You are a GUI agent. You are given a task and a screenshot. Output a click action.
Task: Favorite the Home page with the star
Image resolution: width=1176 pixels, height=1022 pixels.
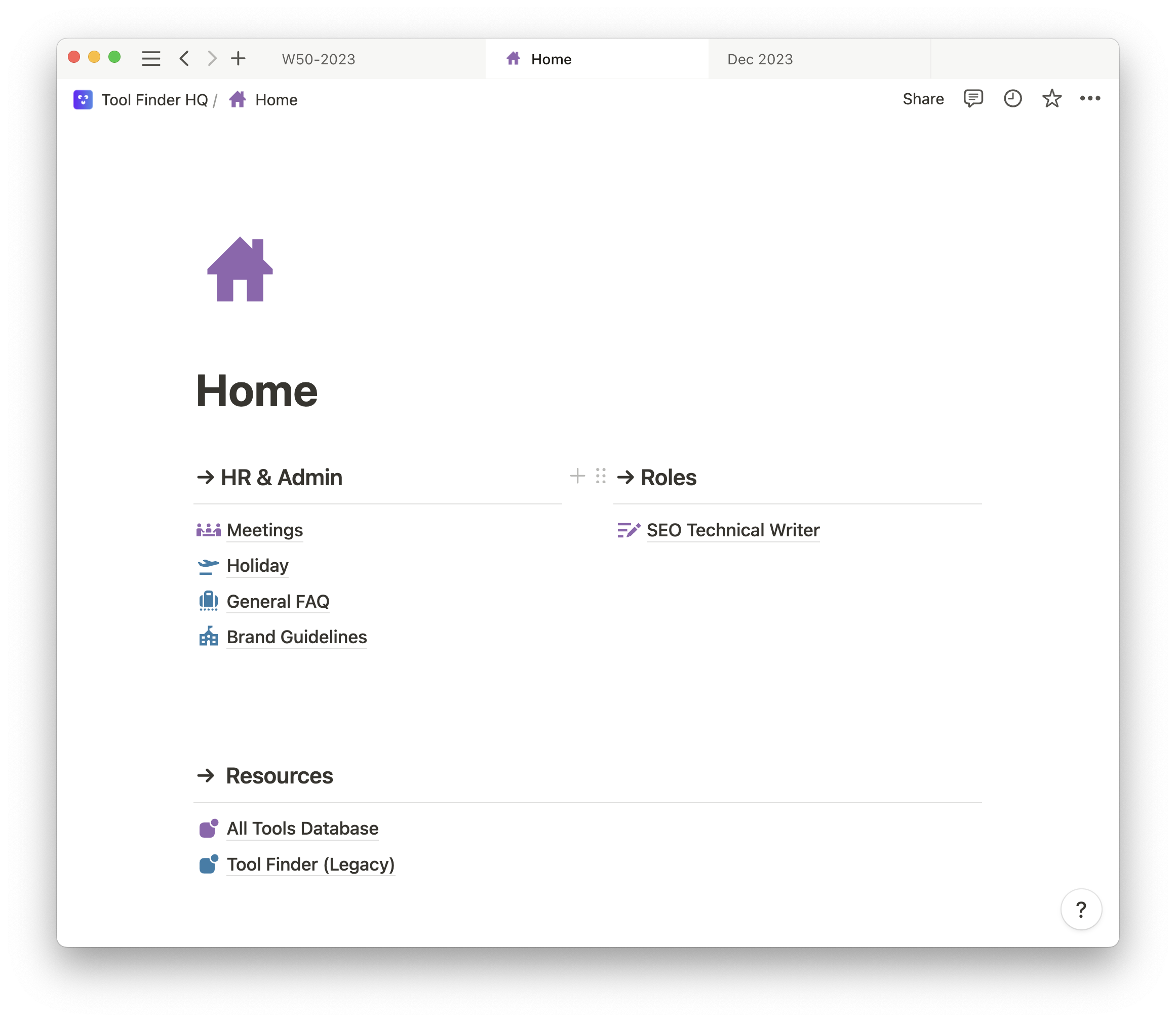click(x=1051, y=99)
